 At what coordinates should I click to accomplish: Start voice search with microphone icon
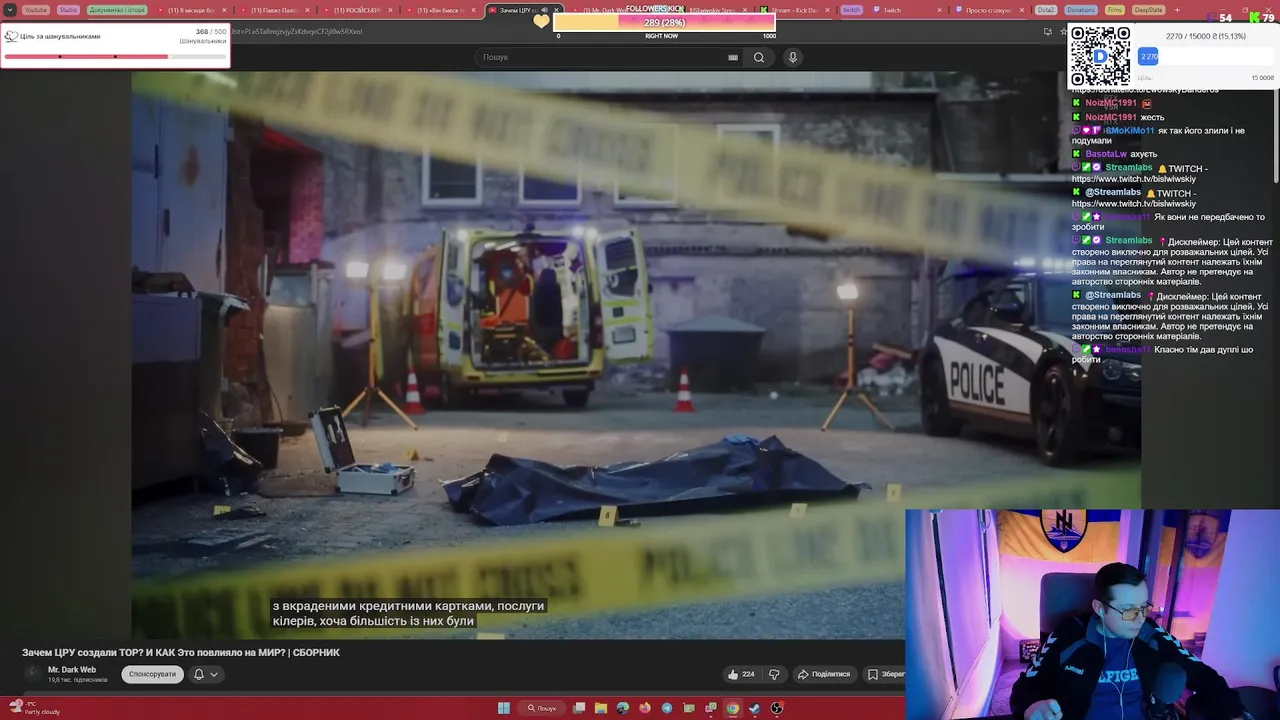click(793, 57)
